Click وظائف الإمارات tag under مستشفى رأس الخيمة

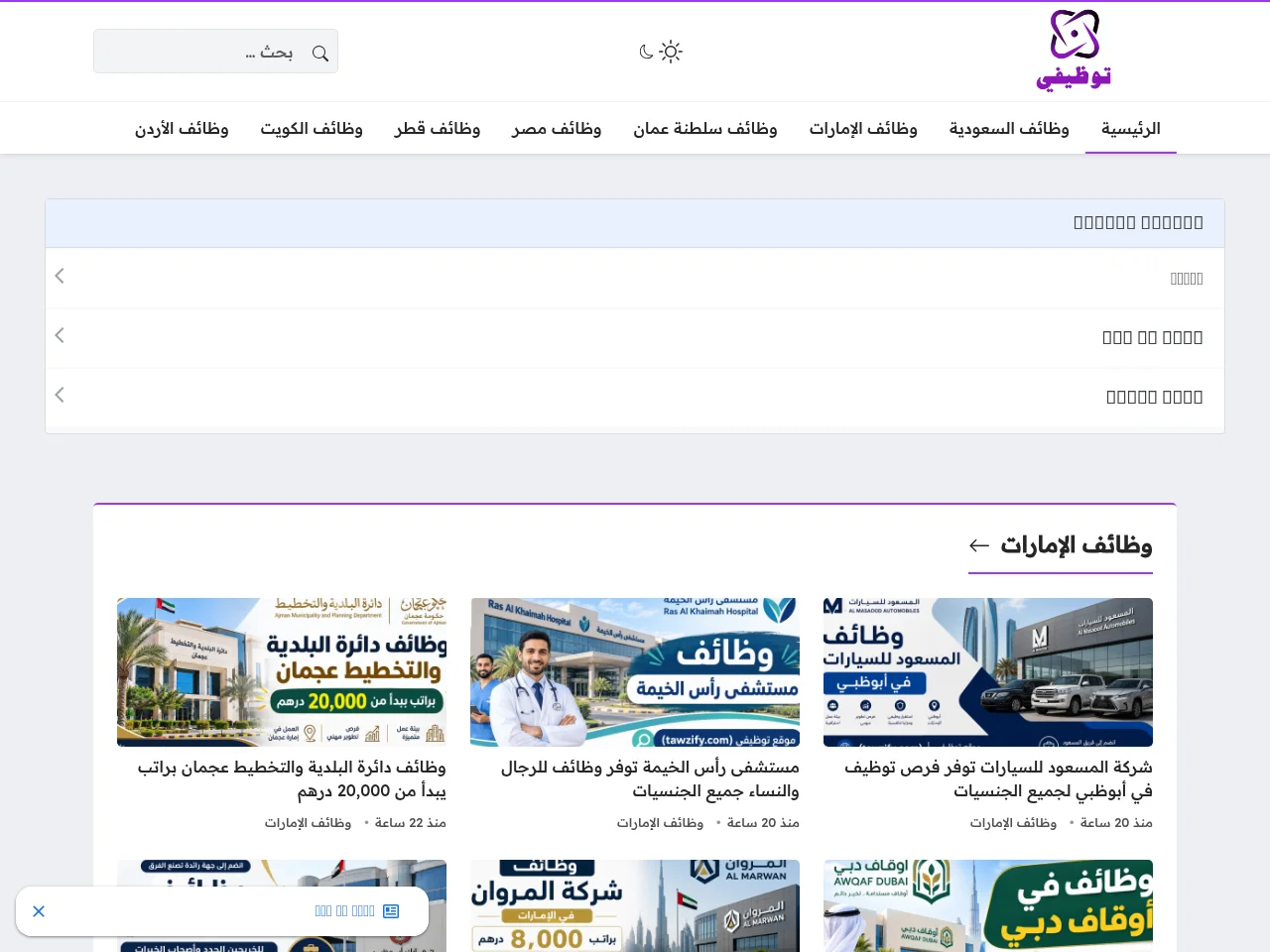(660, 823)
